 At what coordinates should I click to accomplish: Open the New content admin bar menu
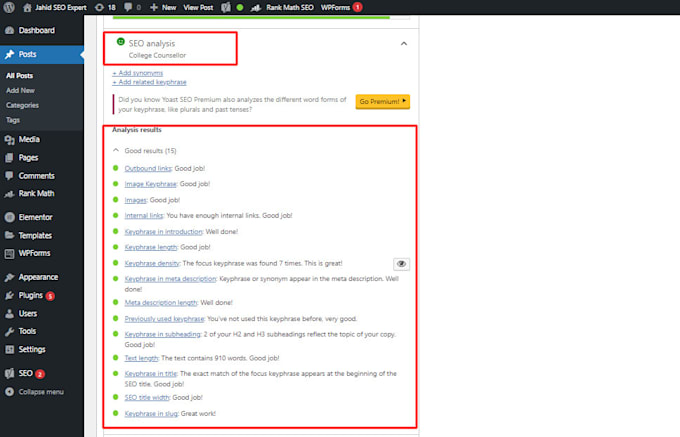(163, 7)
